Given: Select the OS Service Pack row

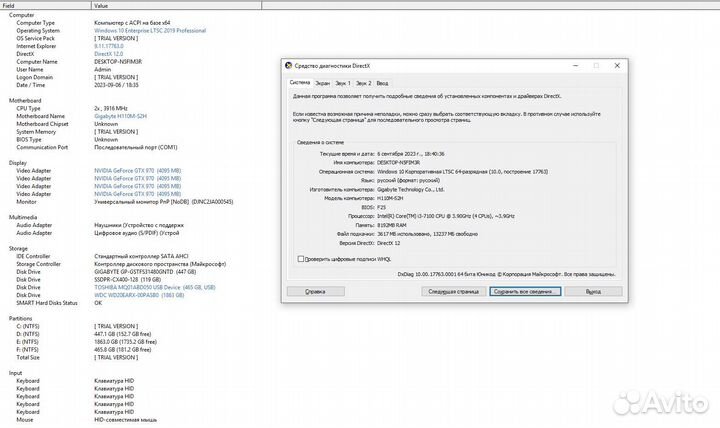Looking at the screenshot, I should pos(77,39).
